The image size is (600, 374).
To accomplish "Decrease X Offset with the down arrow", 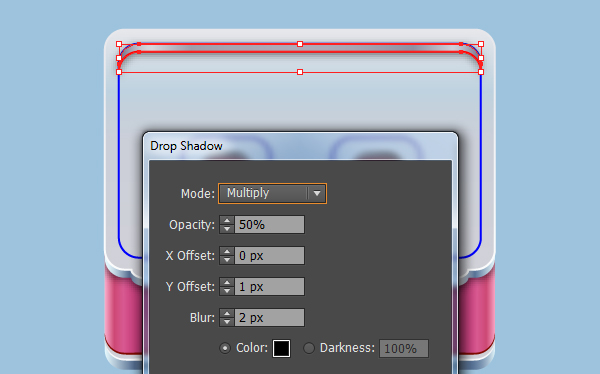I will tap(227, 260).
